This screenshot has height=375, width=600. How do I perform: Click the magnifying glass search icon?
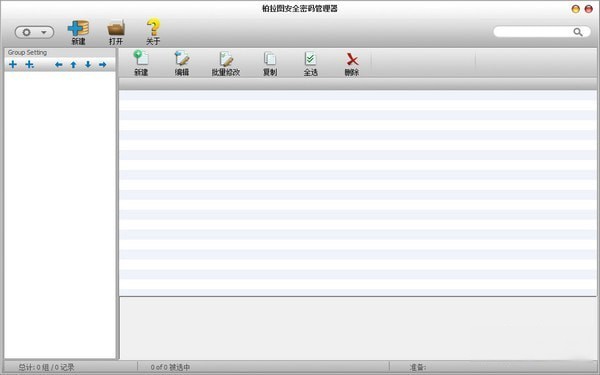(578, 32)
